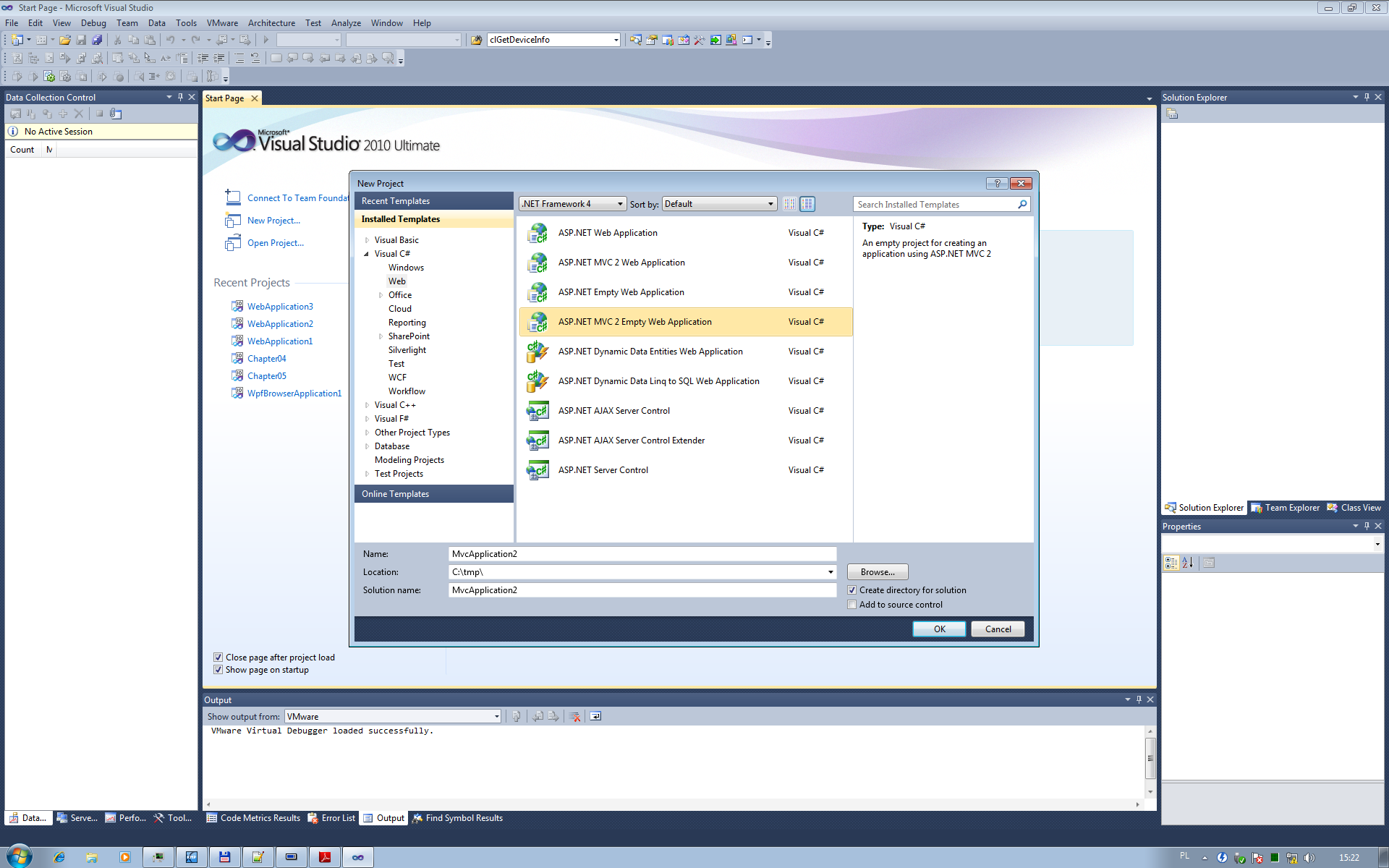Click the Command Window toolbar icon
The width and height of the screenshot is (1389, 868).
[x=747, y=40]
